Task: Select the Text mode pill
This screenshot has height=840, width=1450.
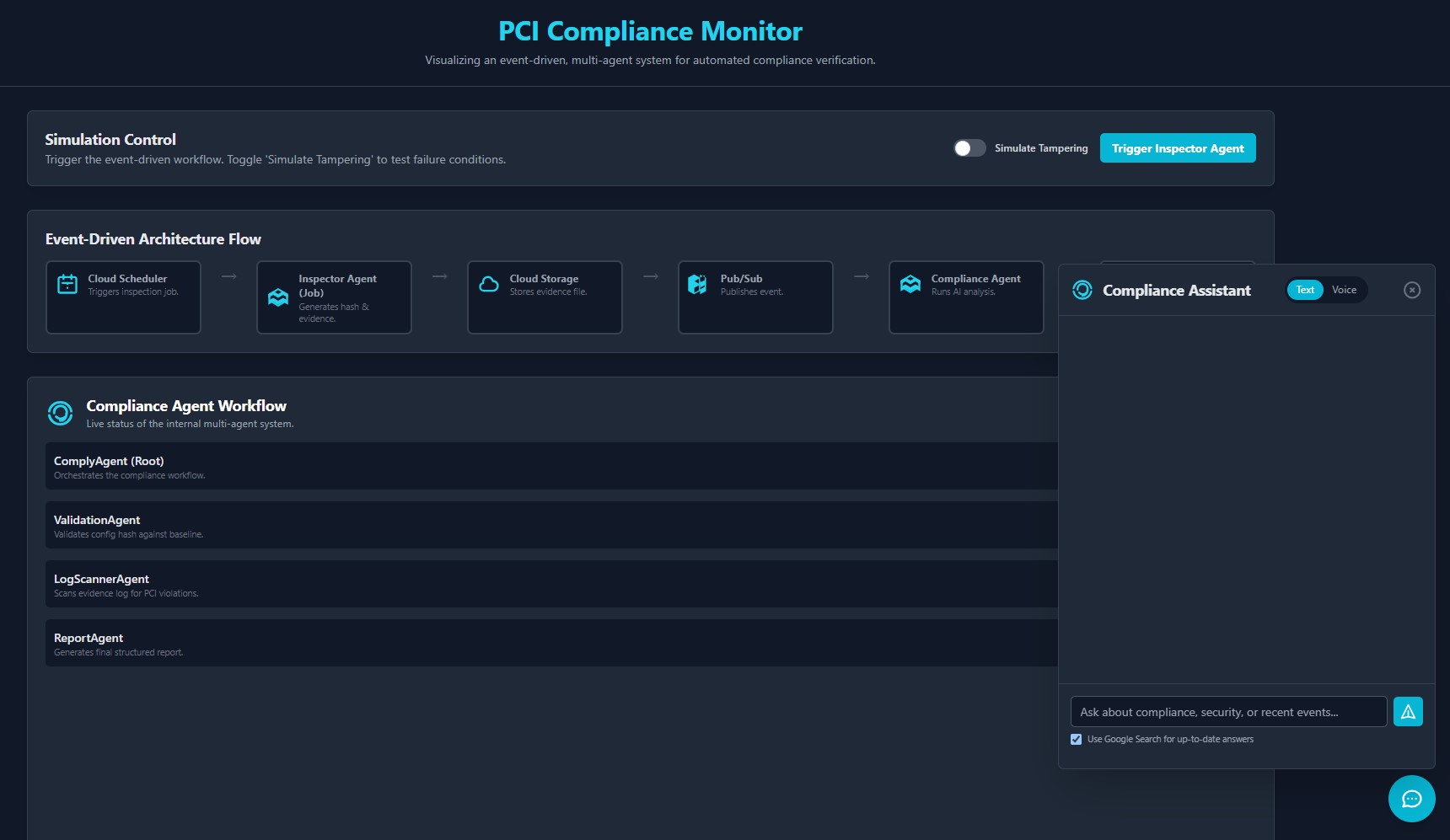Action: pos(1305,290)
